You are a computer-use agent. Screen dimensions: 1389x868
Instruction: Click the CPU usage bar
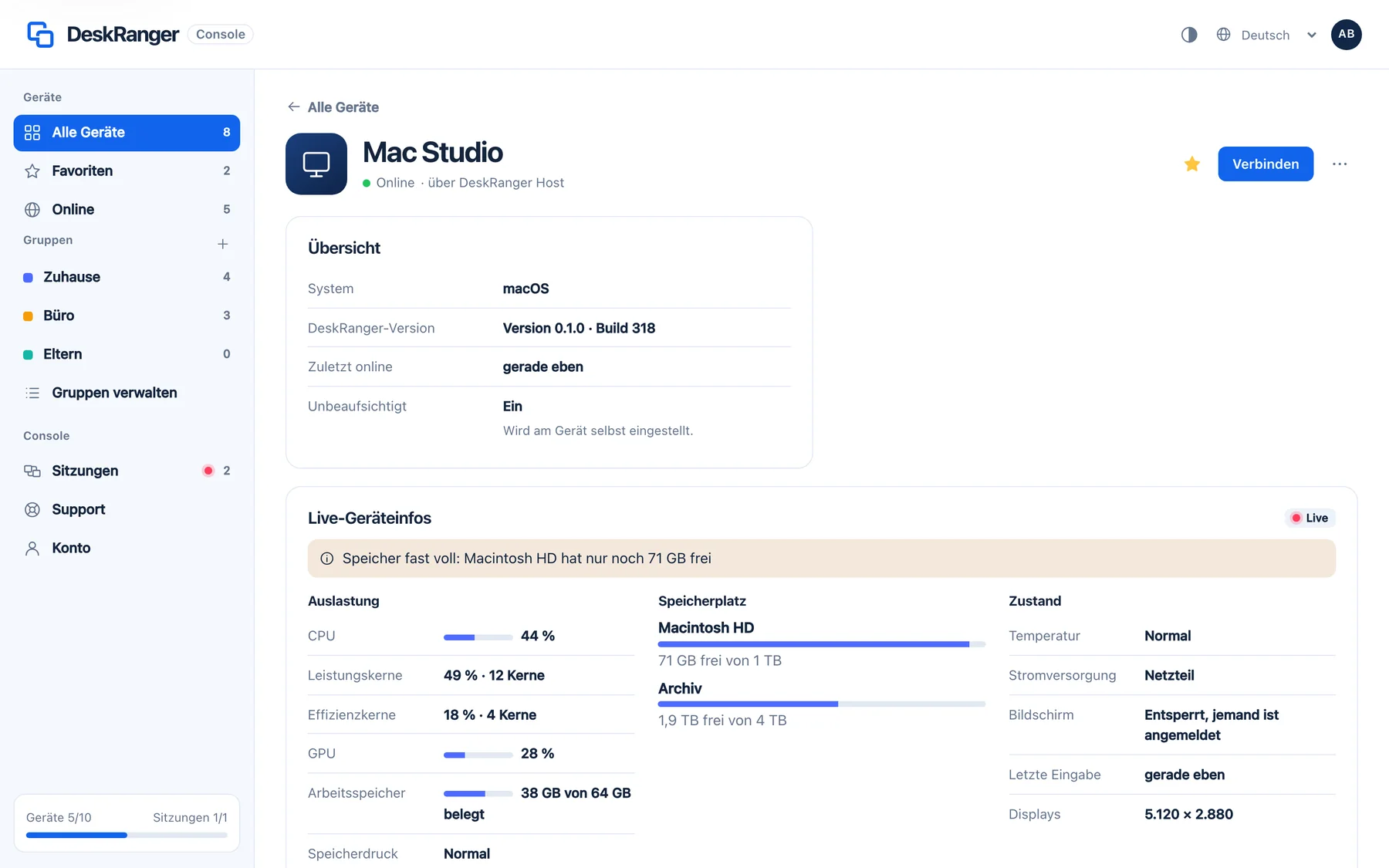click(478, 637)
